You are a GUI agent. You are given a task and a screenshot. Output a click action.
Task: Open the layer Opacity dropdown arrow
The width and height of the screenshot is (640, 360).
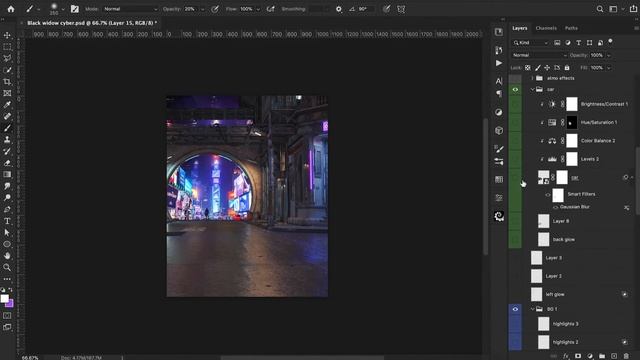click(609, 56)
